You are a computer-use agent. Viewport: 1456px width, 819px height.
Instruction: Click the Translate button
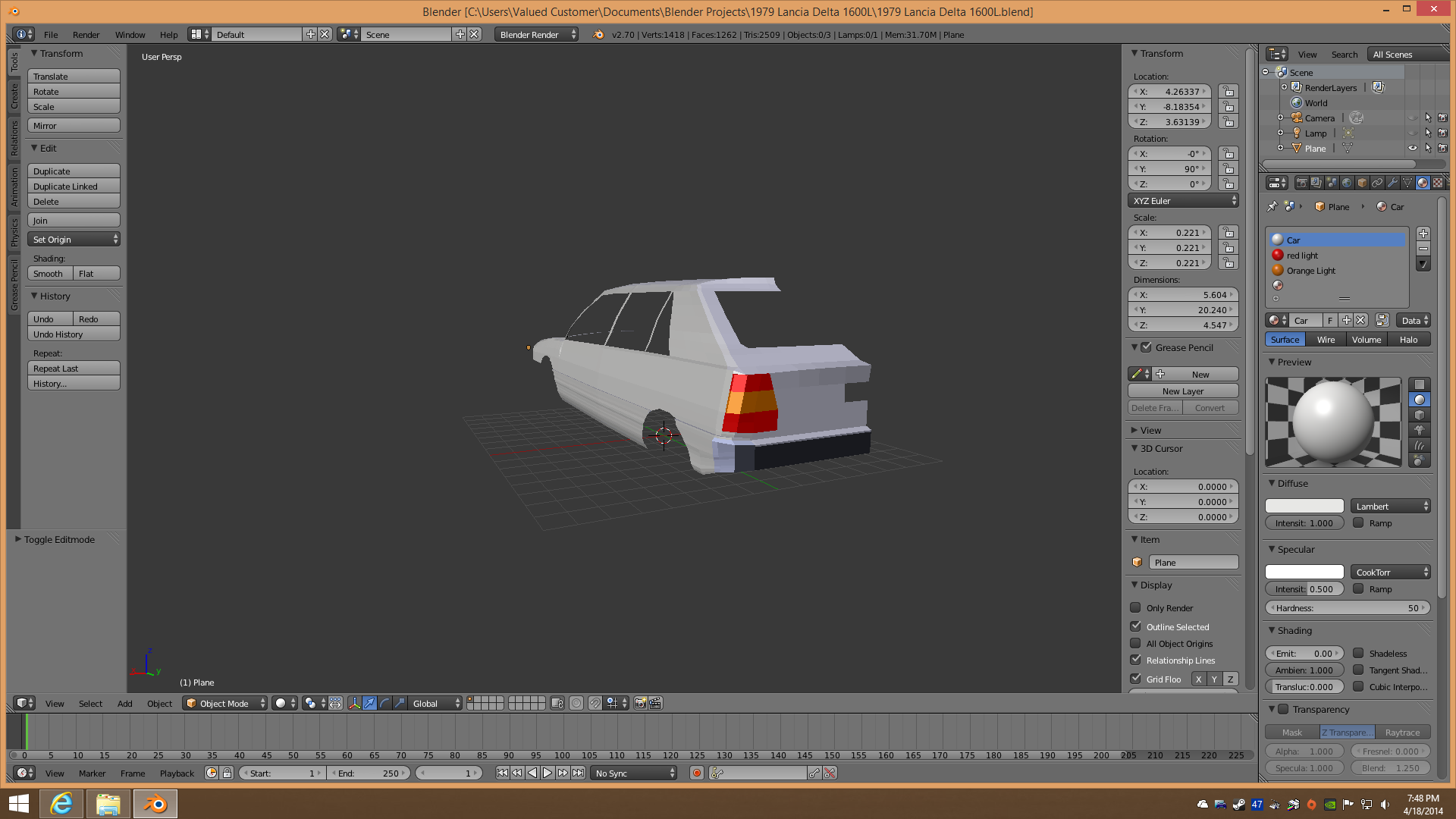74,76
